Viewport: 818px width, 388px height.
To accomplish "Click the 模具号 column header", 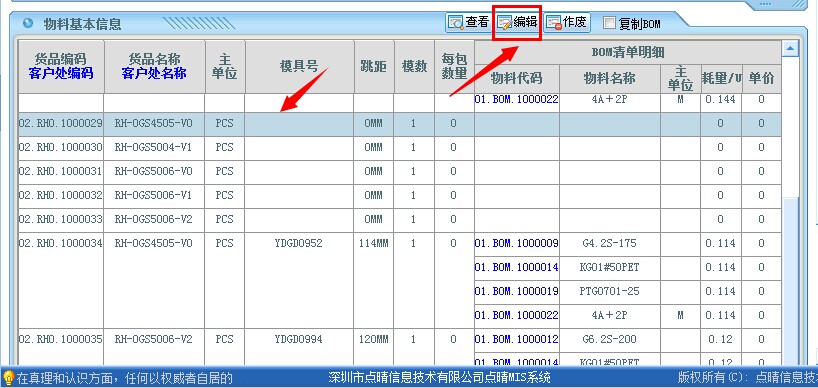I will pos(299,66).
